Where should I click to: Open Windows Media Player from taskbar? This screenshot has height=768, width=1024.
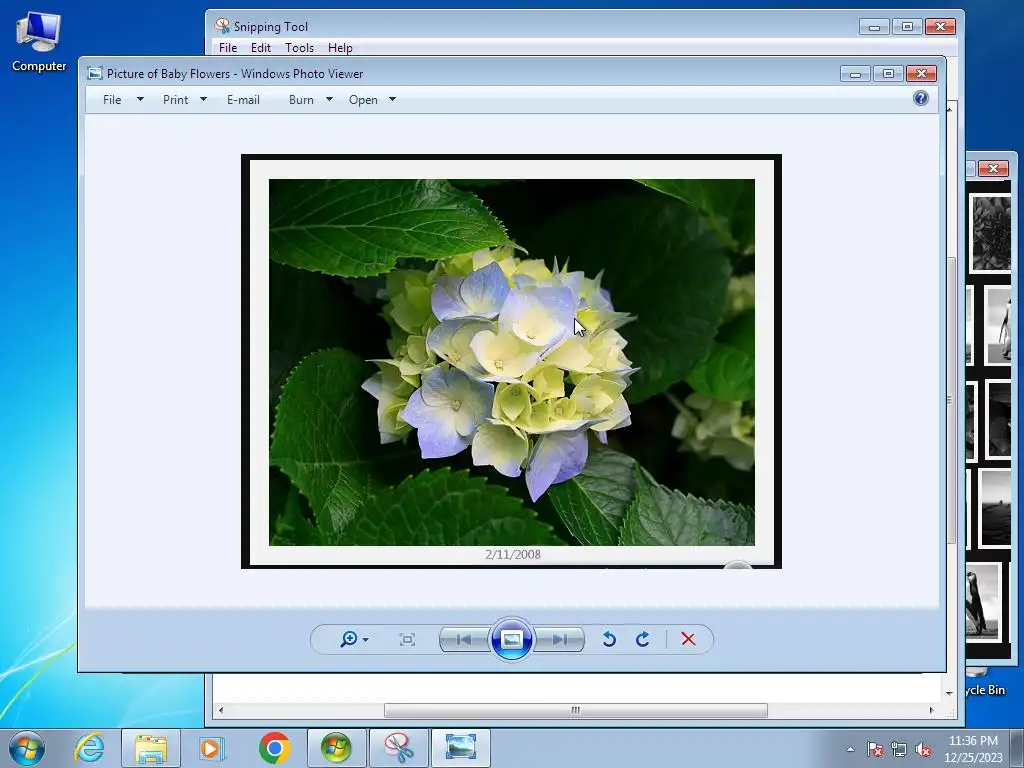point(212,748)
